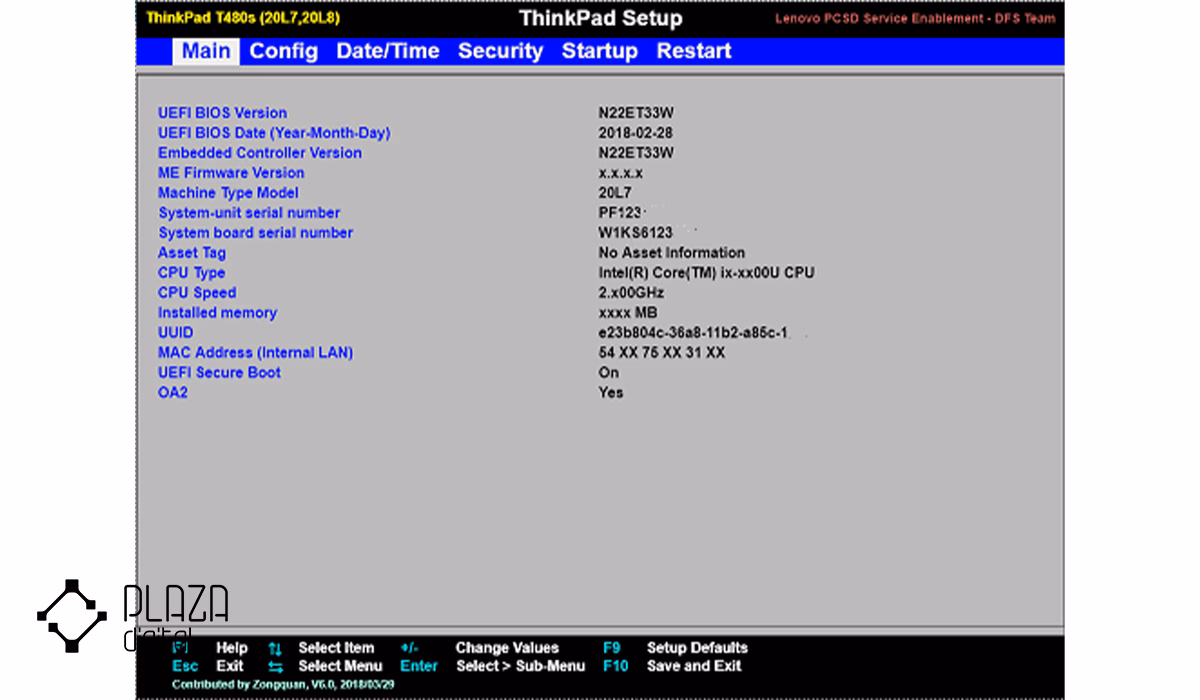Switch to the Main tab

coord(206,51)
